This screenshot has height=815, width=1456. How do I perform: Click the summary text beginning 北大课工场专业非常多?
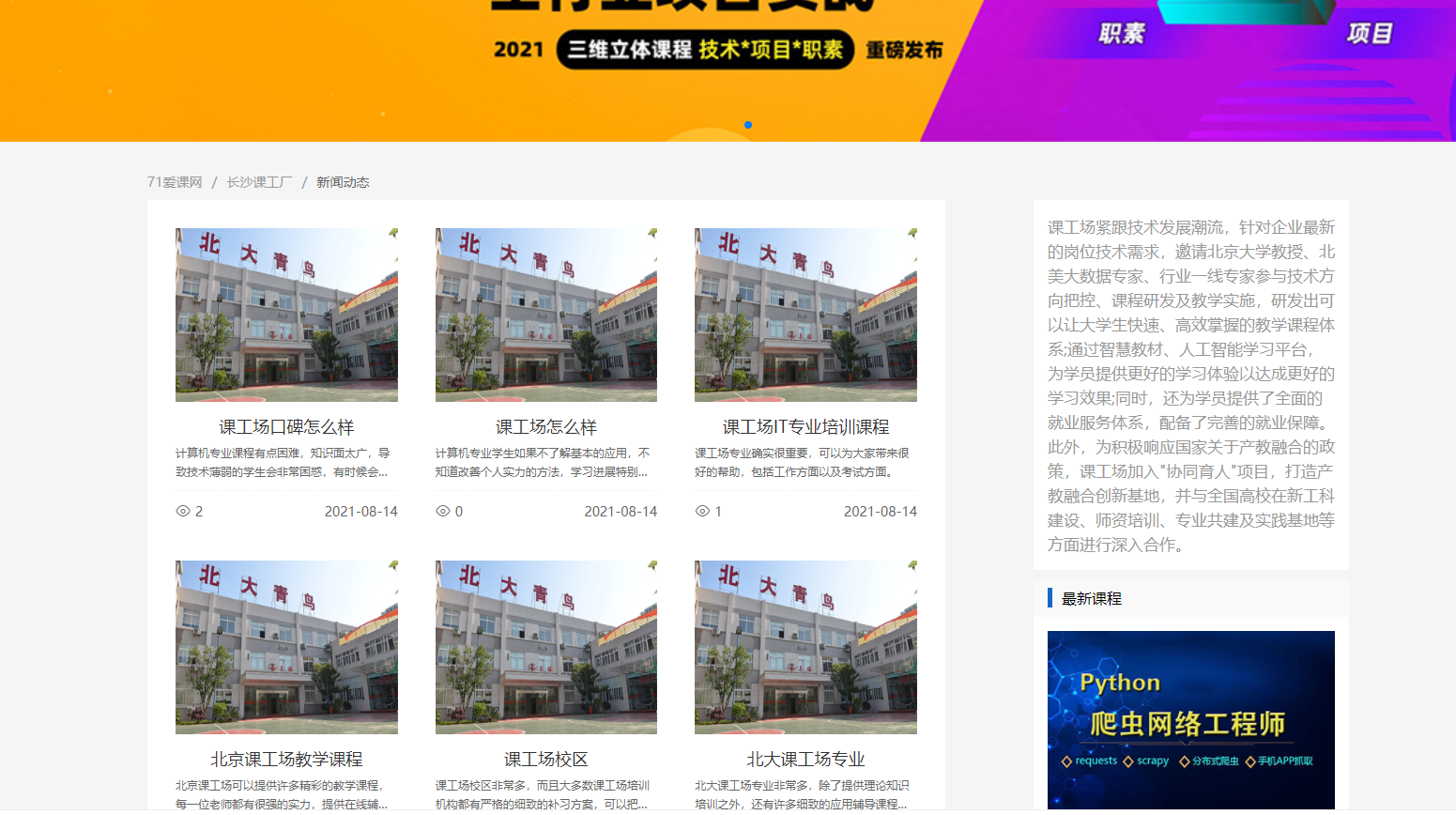[802, 795]
